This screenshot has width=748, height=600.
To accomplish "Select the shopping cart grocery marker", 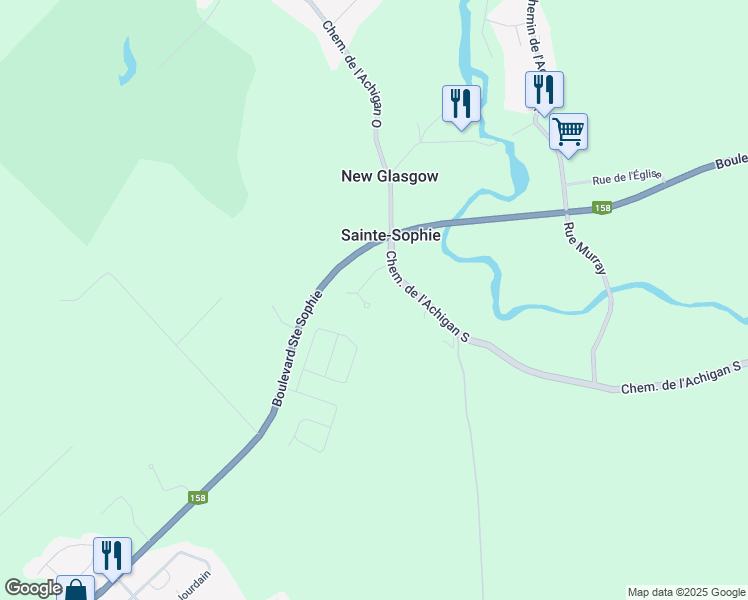I will tap(568, 134).
